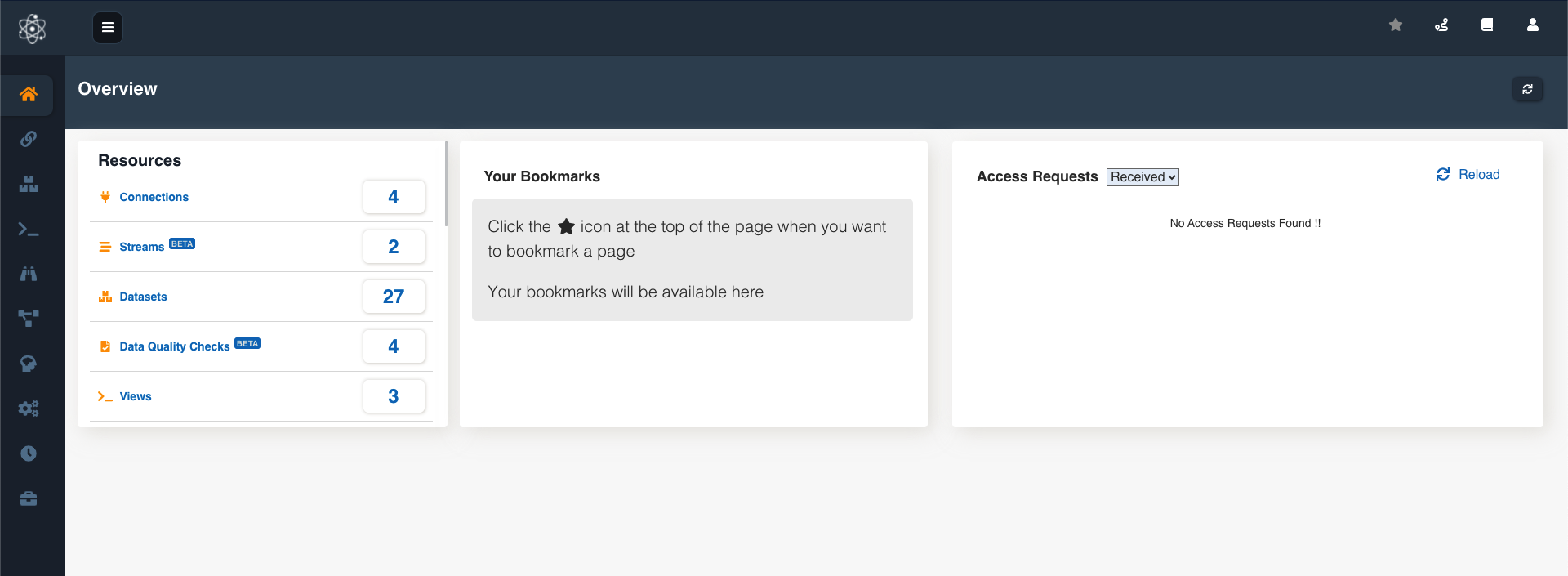Toggle the hamburger menu button
The image size is (1568, 576).
tap(108, 28)
